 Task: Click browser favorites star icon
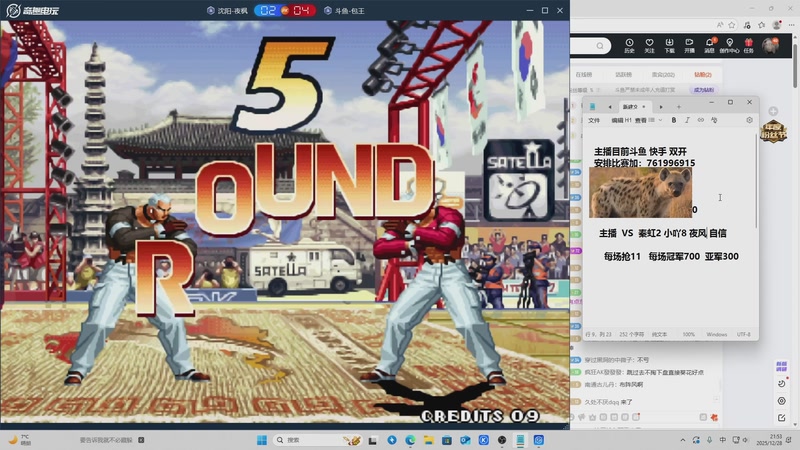tap(732, 24)
